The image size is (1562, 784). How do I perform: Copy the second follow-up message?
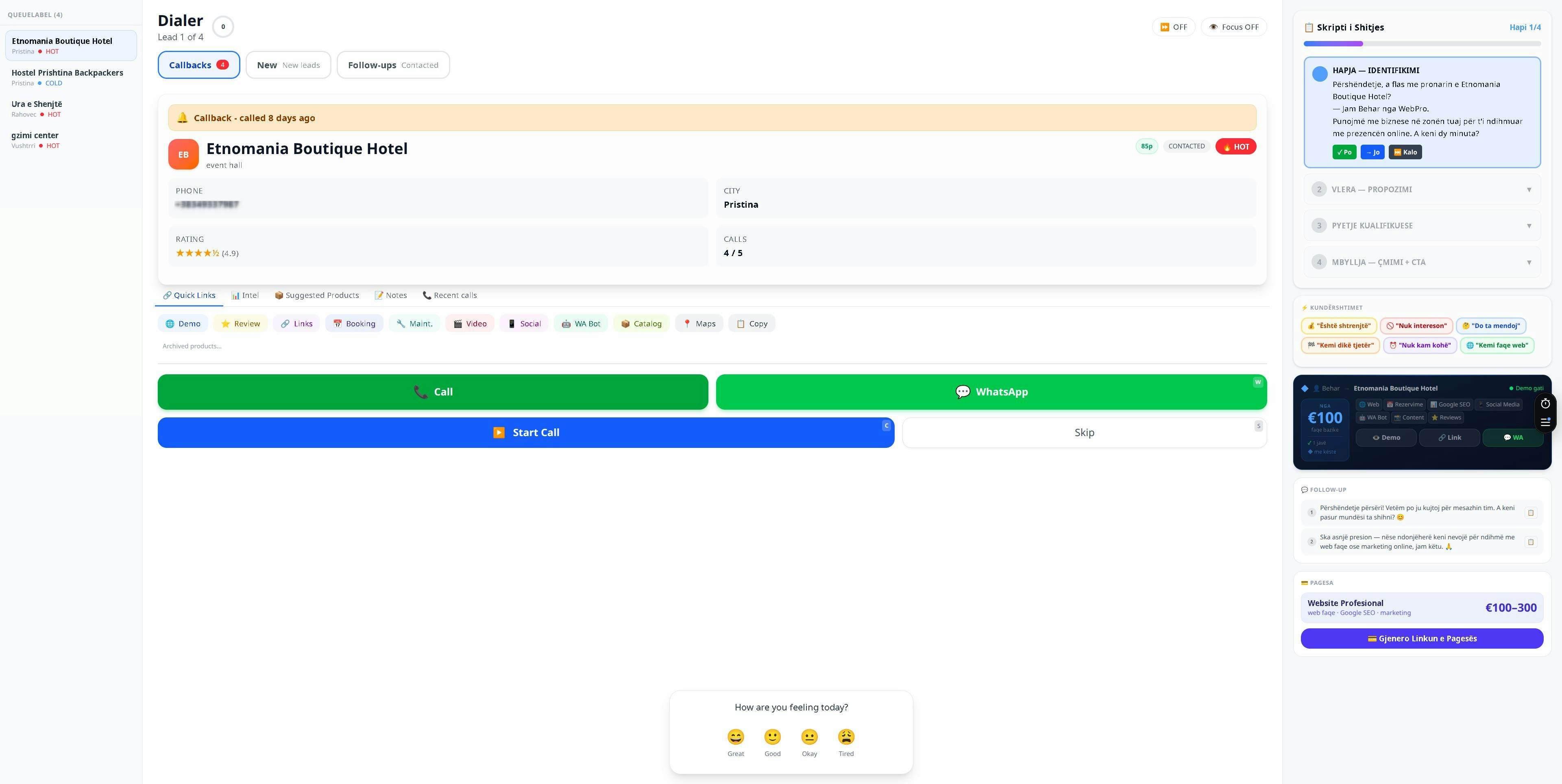click(1530, 542)
